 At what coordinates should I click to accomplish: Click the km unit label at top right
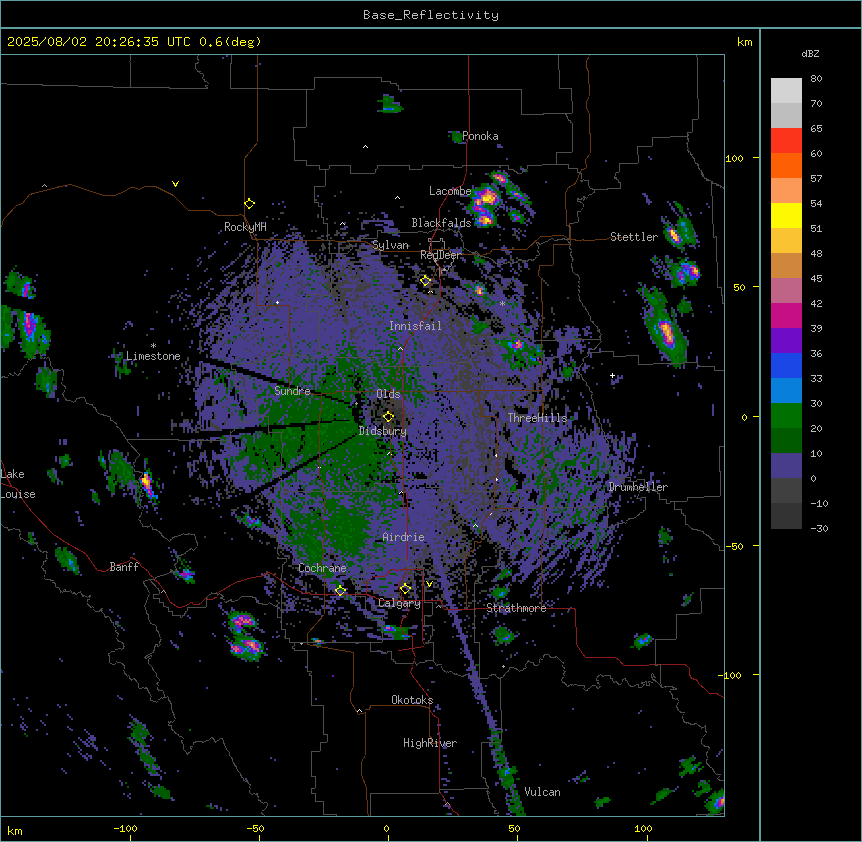[745, 42]
